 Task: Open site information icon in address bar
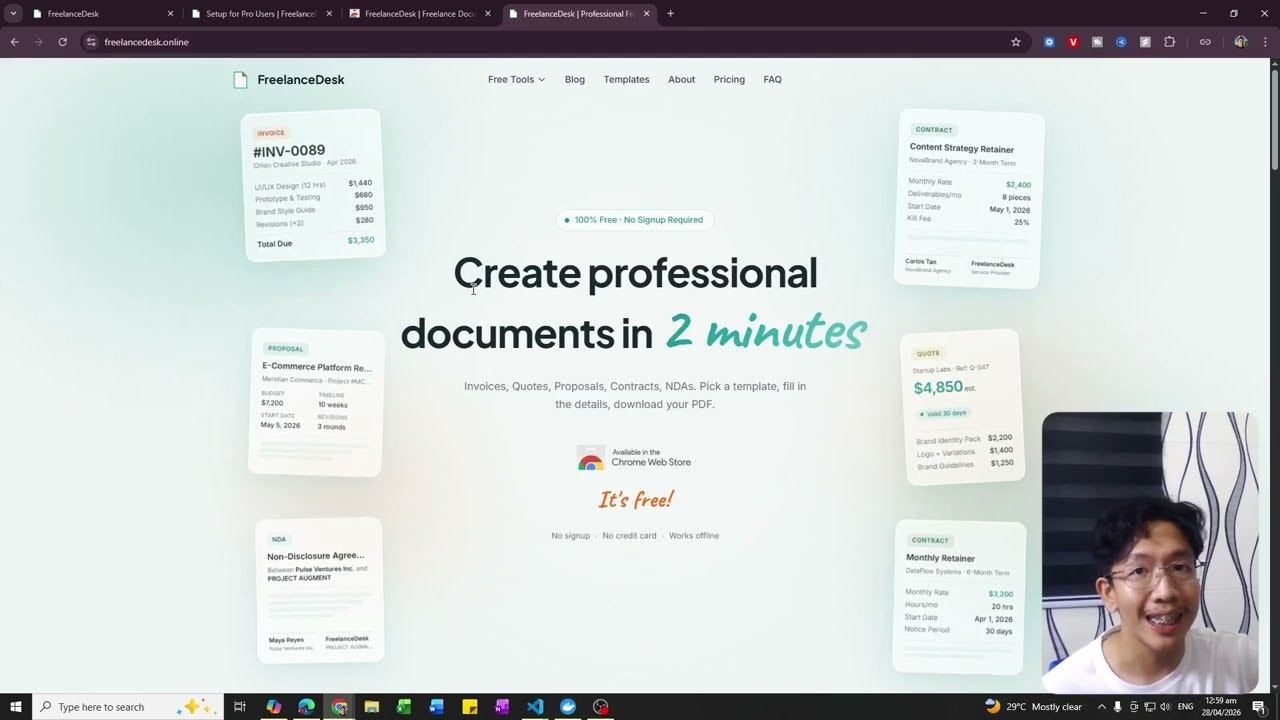click(91, 42)
